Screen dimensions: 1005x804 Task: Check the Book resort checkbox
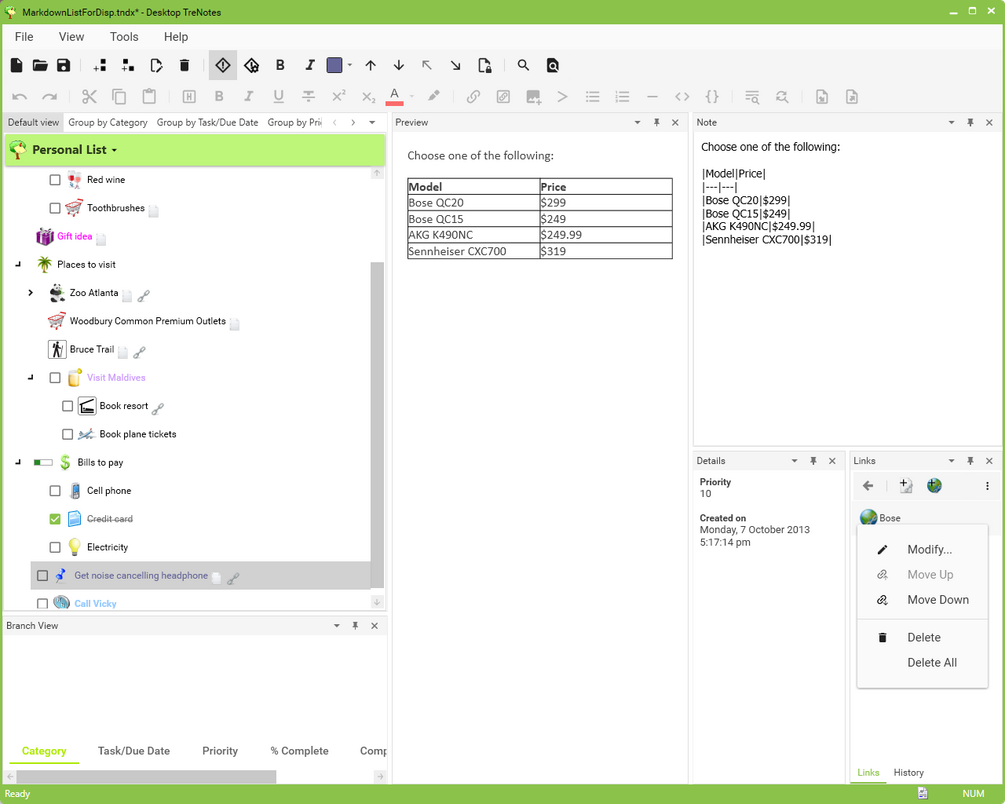pyautogui.click(x=67, y=406)
